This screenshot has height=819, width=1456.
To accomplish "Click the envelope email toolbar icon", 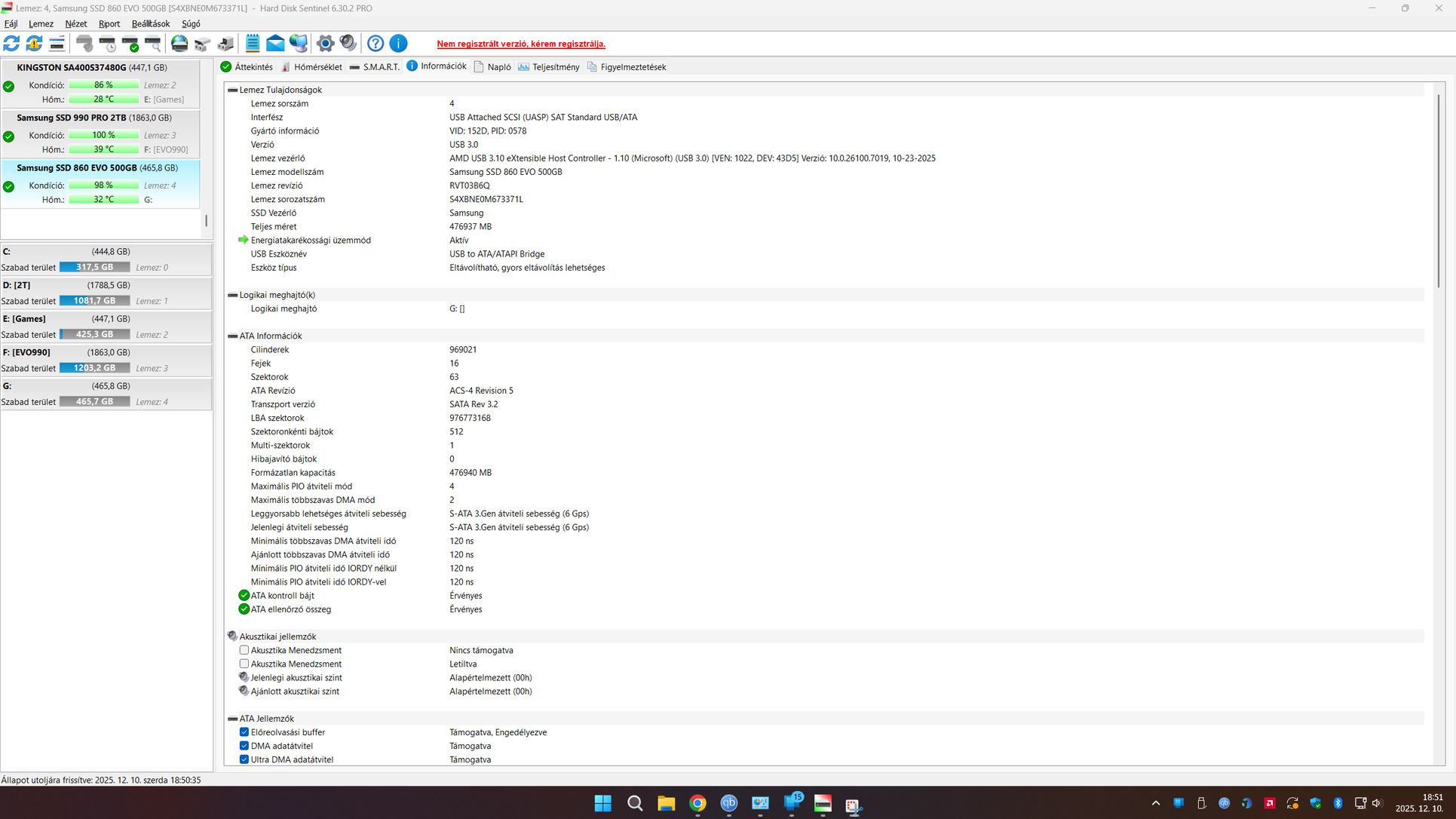I will click(x=275, y=44).
